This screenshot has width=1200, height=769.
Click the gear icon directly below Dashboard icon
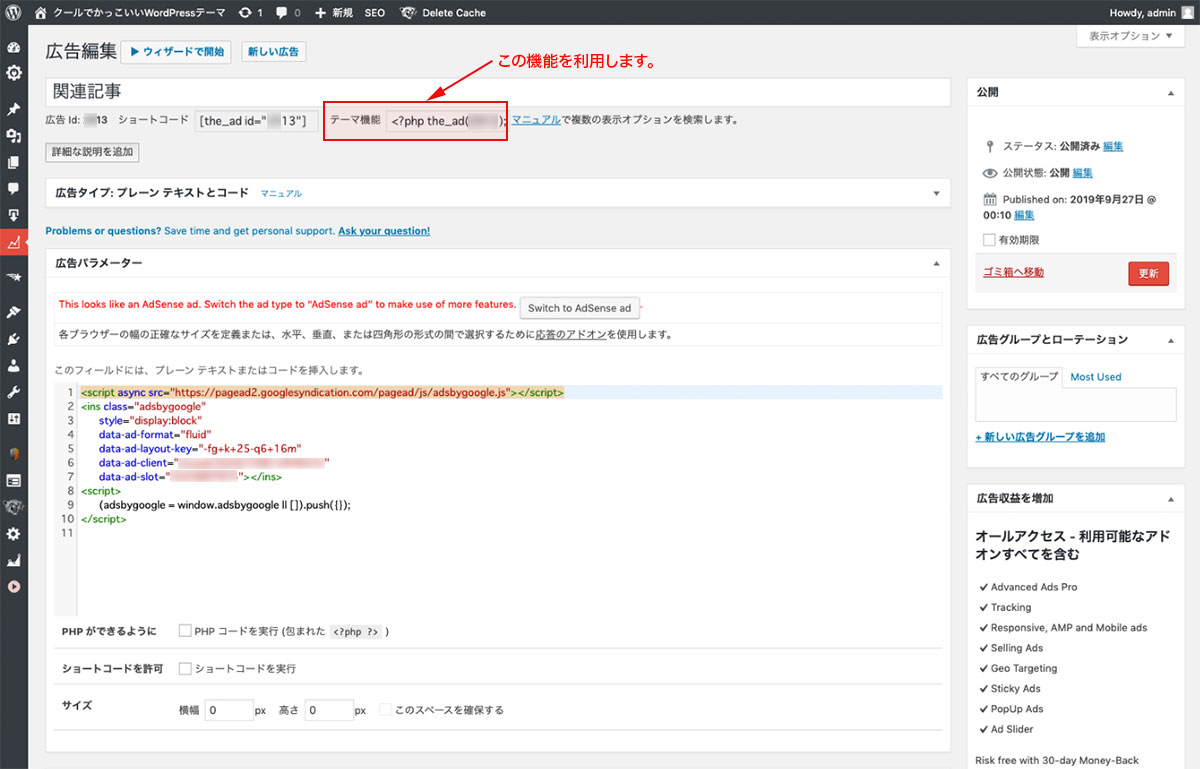14,73
